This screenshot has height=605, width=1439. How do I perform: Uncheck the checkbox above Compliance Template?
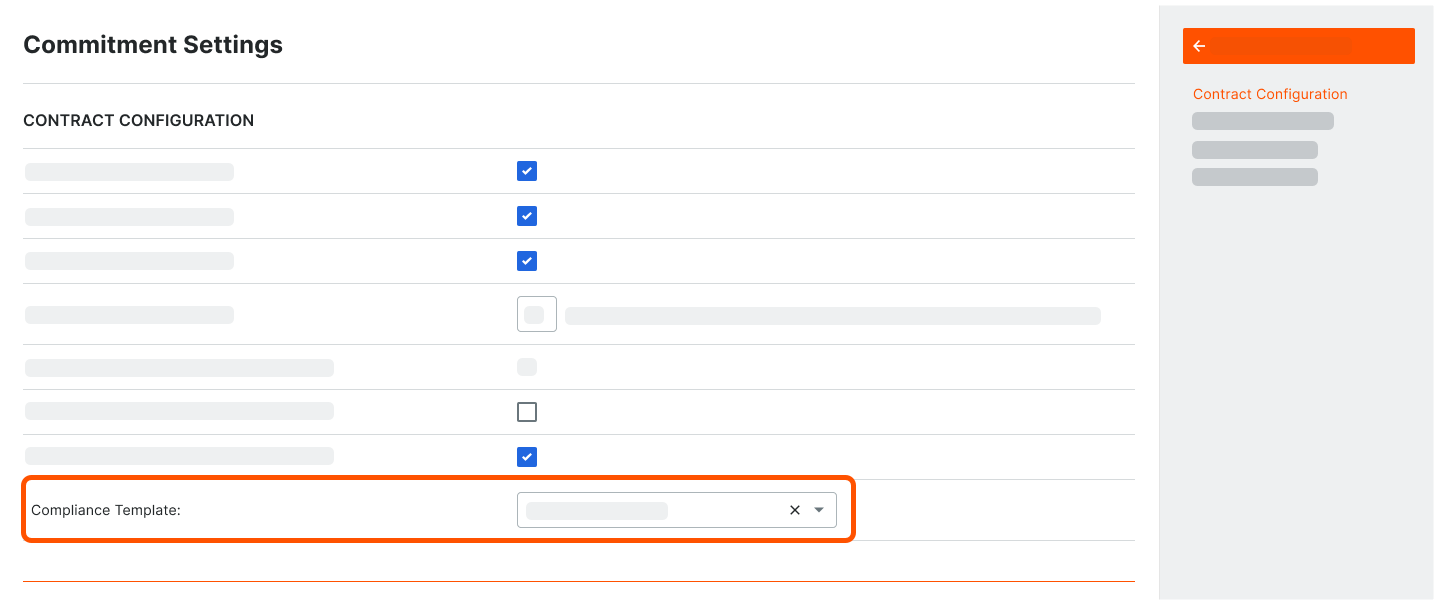coord(527,457)
